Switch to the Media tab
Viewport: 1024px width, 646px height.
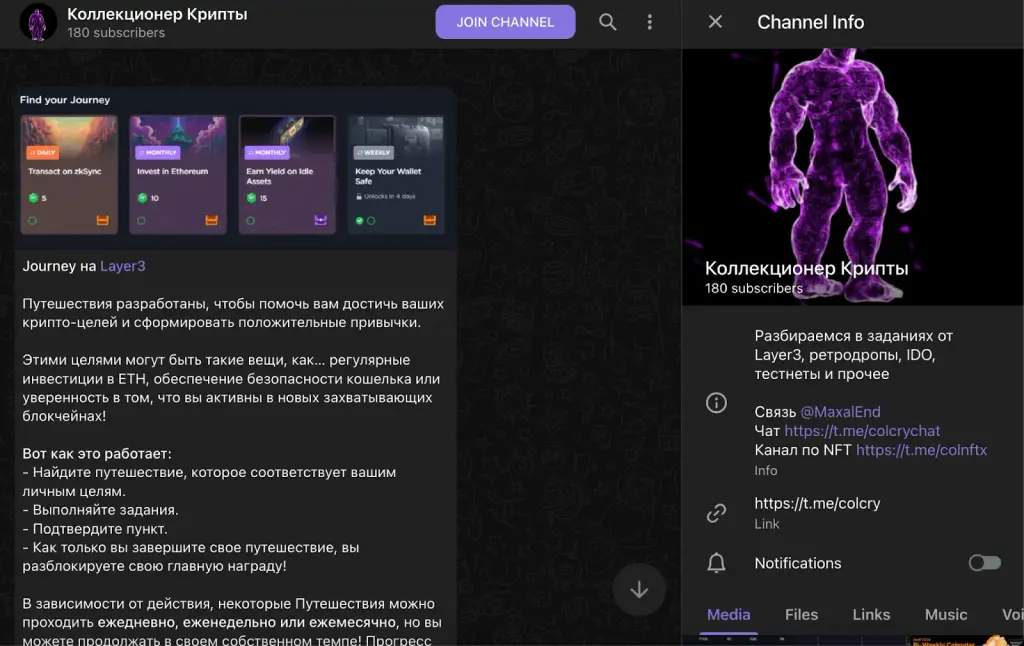(x=728, y=615)
